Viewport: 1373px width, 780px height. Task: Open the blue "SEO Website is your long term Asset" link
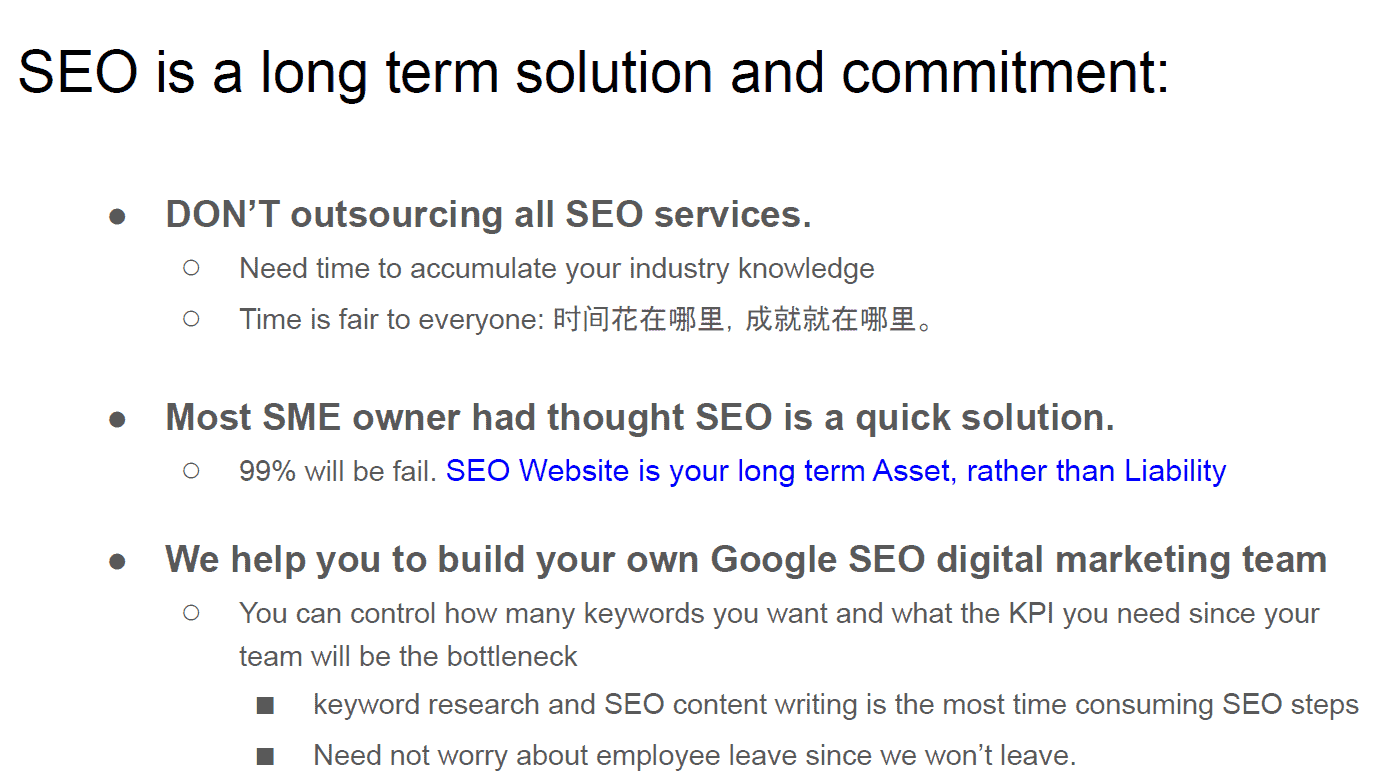point(836,471)
